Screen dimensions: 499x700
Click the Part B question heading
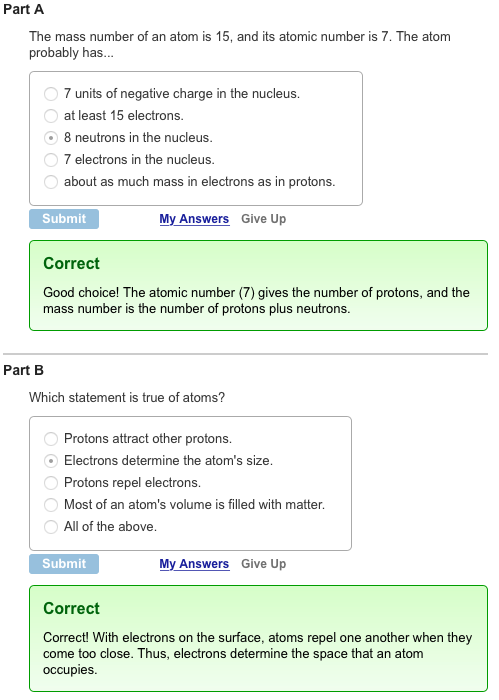pos(23,370)
